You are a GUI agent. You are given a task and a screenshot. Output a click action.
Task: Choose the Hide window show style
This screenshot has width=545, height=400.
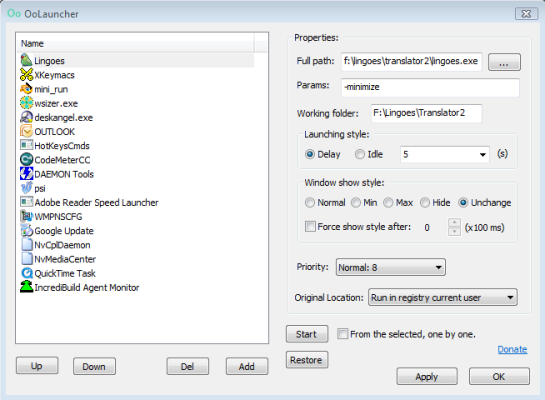point(425,202)
